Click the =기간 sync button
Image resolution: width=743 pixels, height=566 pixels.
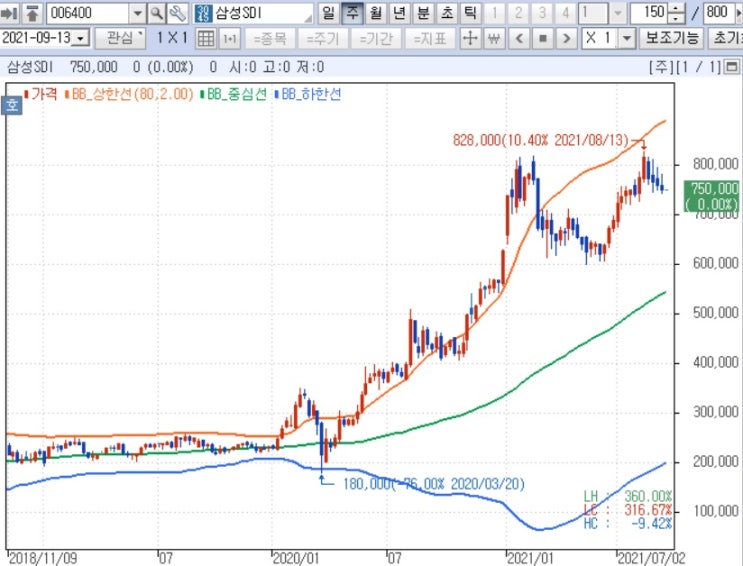click(376, 38)
